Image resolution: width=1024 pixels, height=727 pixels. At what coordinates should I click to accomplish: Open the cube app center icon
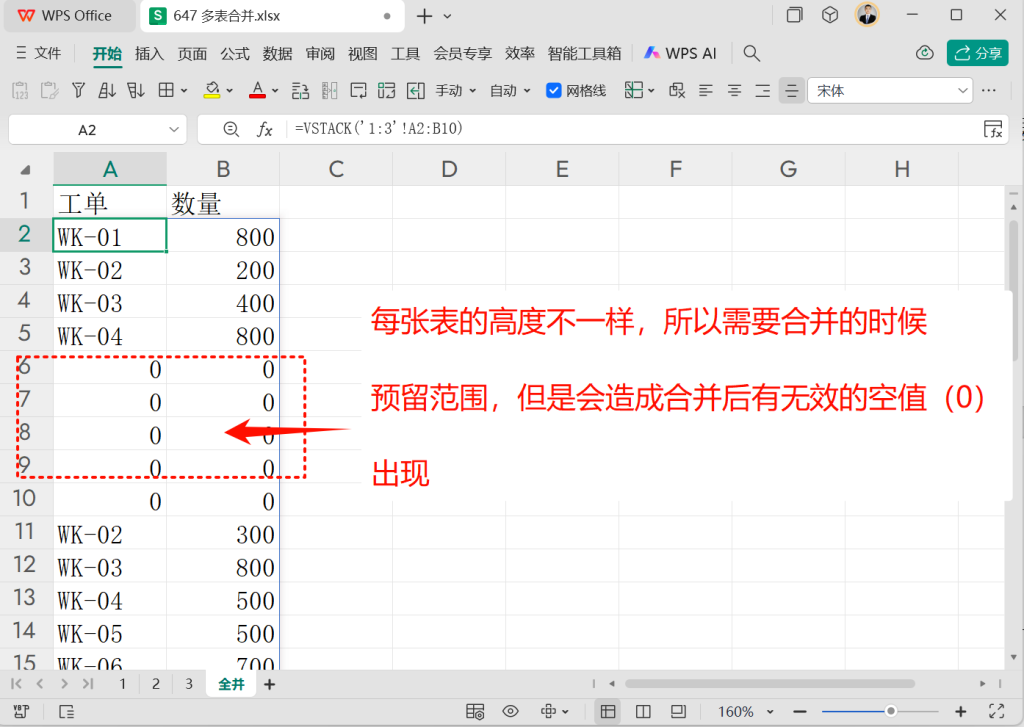point(830,15)
